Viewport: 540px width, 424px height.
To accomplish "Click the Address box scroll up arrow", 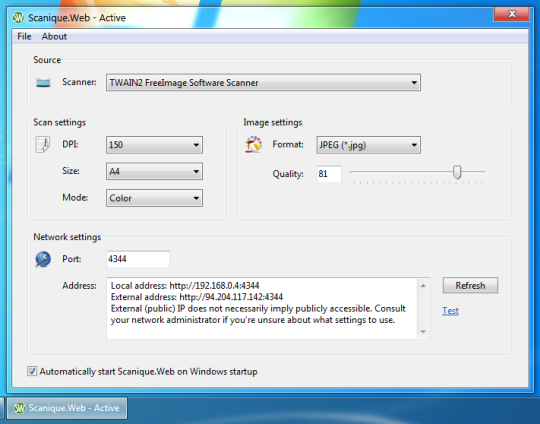I will click(423, 286).
